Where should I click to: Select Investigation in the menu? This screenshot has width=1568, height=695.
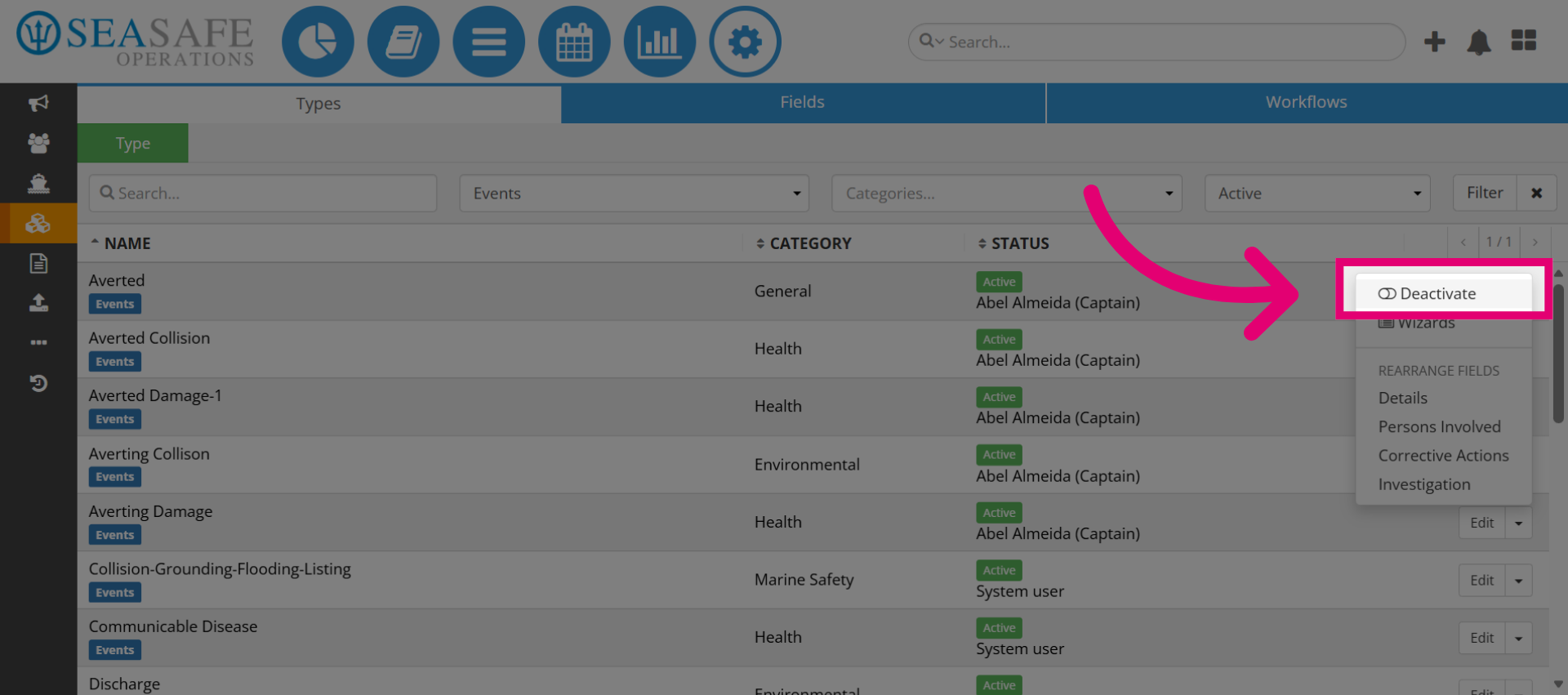1423,485
